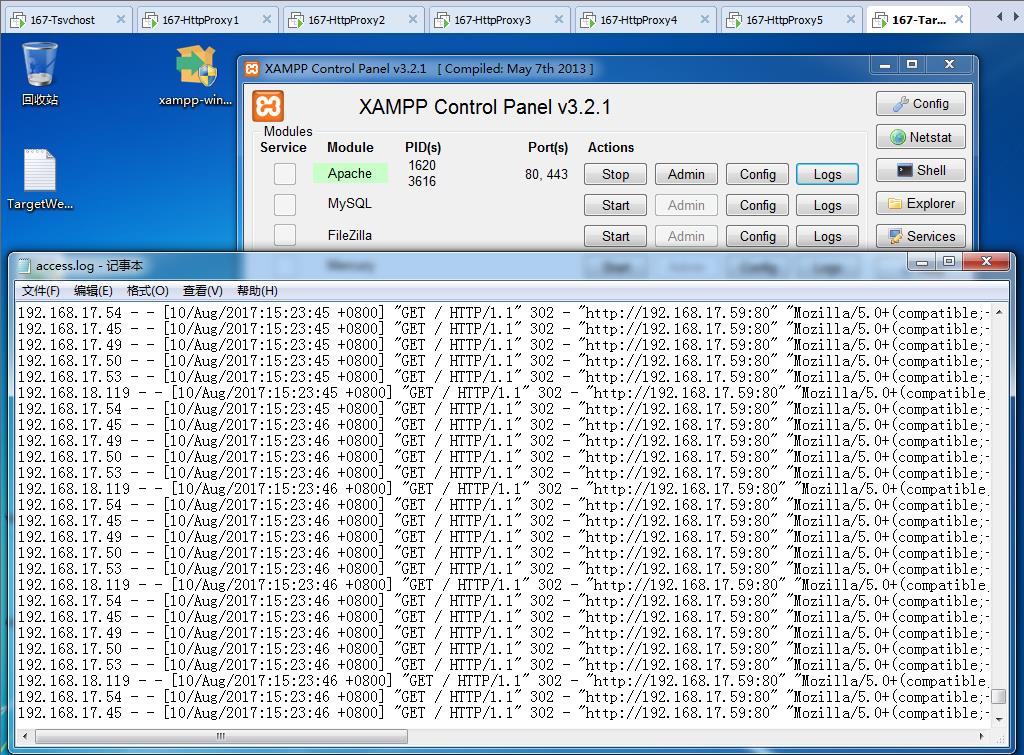
Task: Toggle the FileZilla service checkbox
Action: pos(285,235)
